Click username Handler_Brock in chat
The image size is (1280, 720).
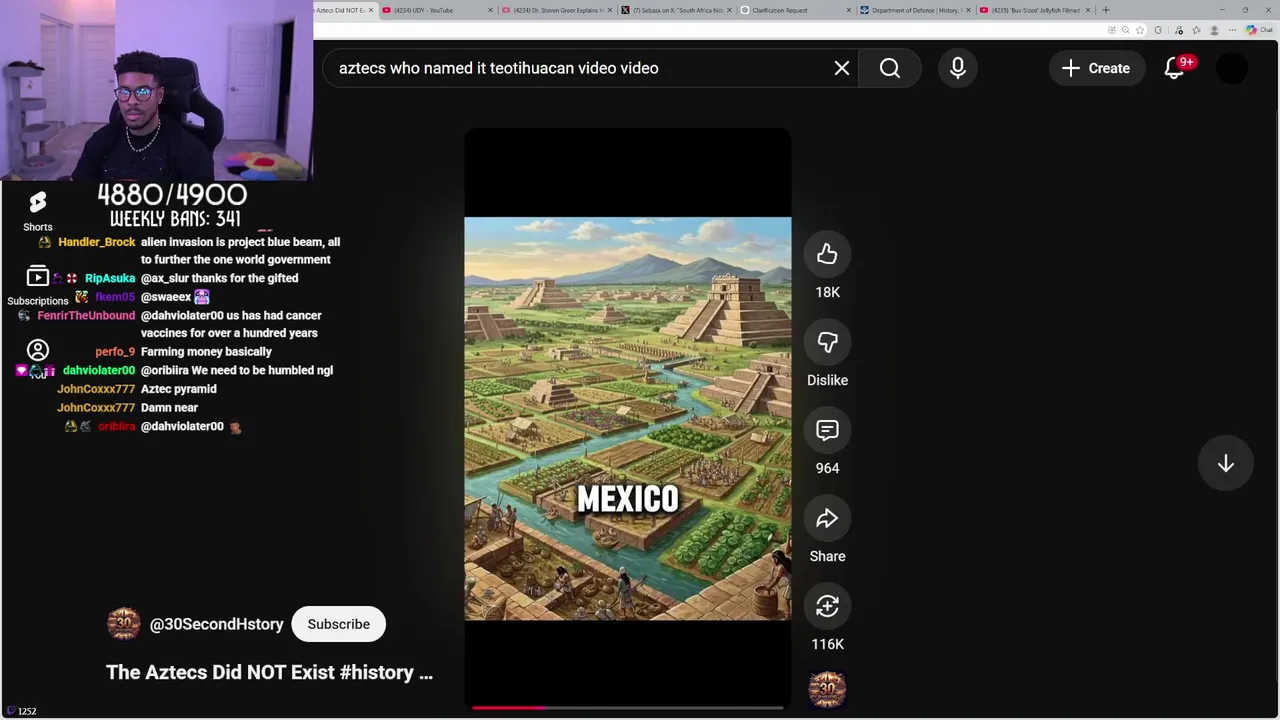pyautogui.click(x=96, y=242)
